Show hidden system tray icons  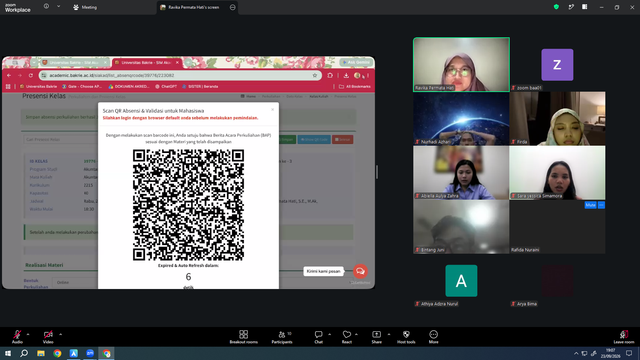(x=576, y=353)
